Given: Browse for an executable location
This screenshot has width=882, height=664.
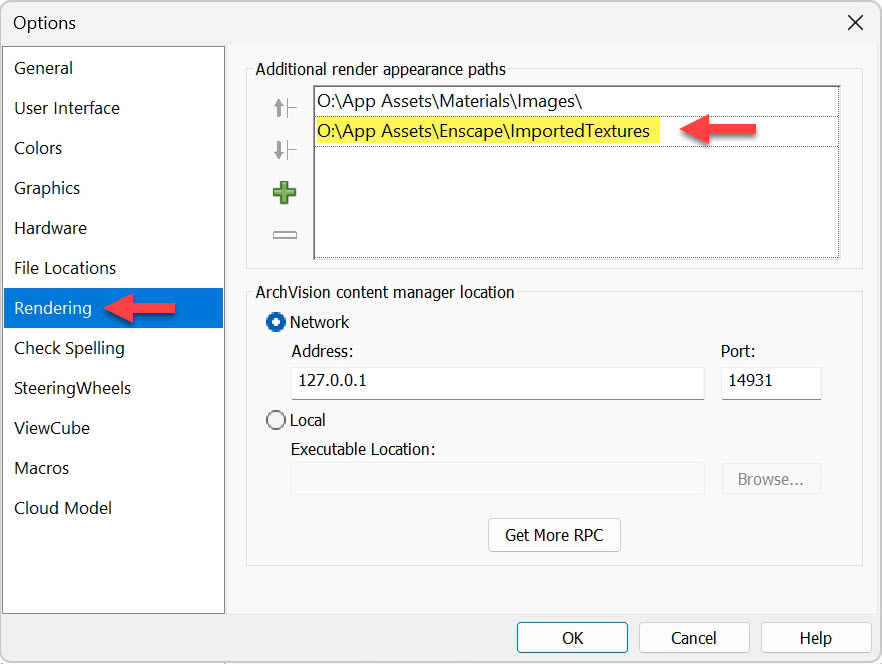Looking at the screenshot, I should click(x=770, y=478).
